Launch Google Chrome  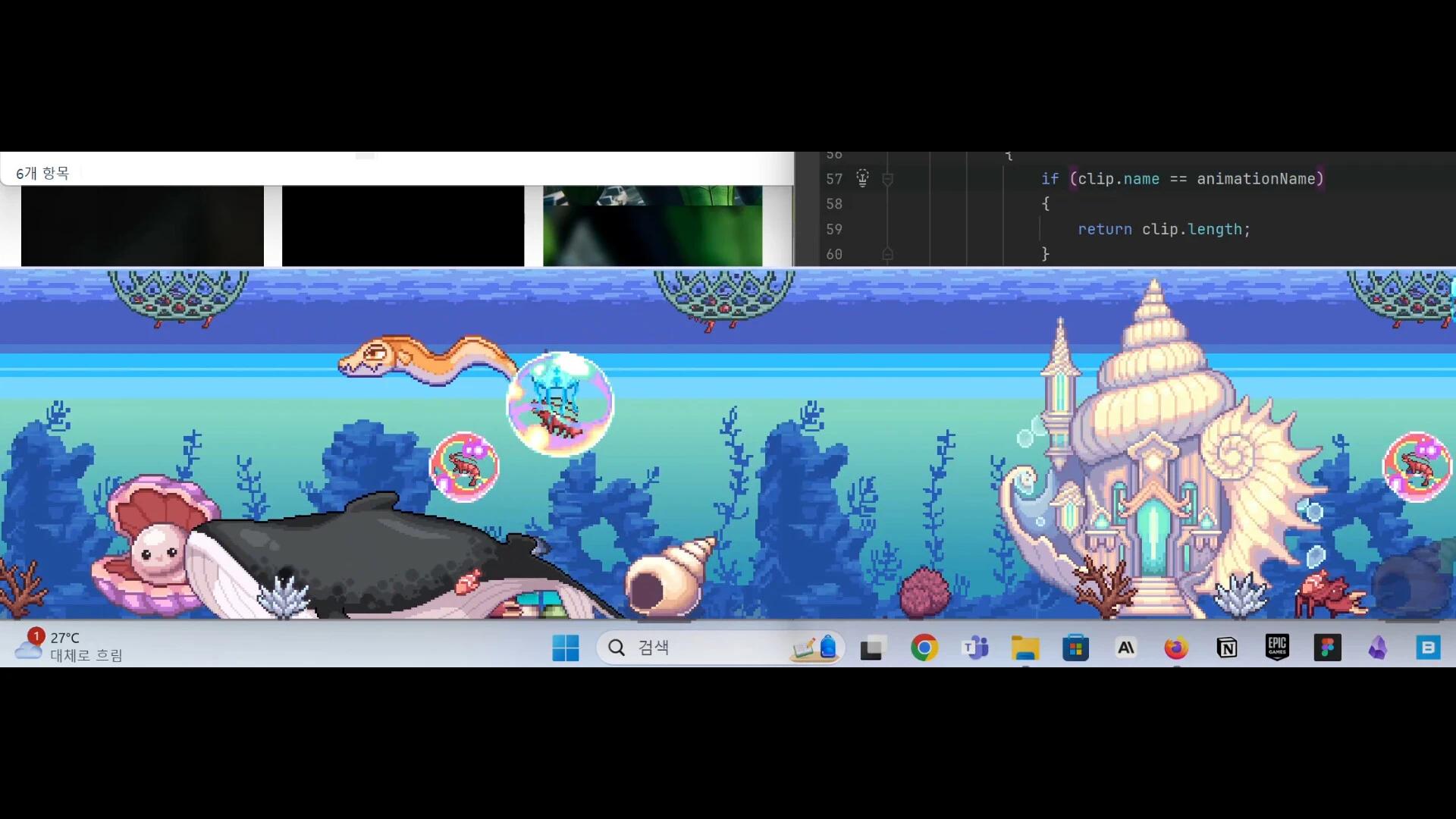(924, 648)
